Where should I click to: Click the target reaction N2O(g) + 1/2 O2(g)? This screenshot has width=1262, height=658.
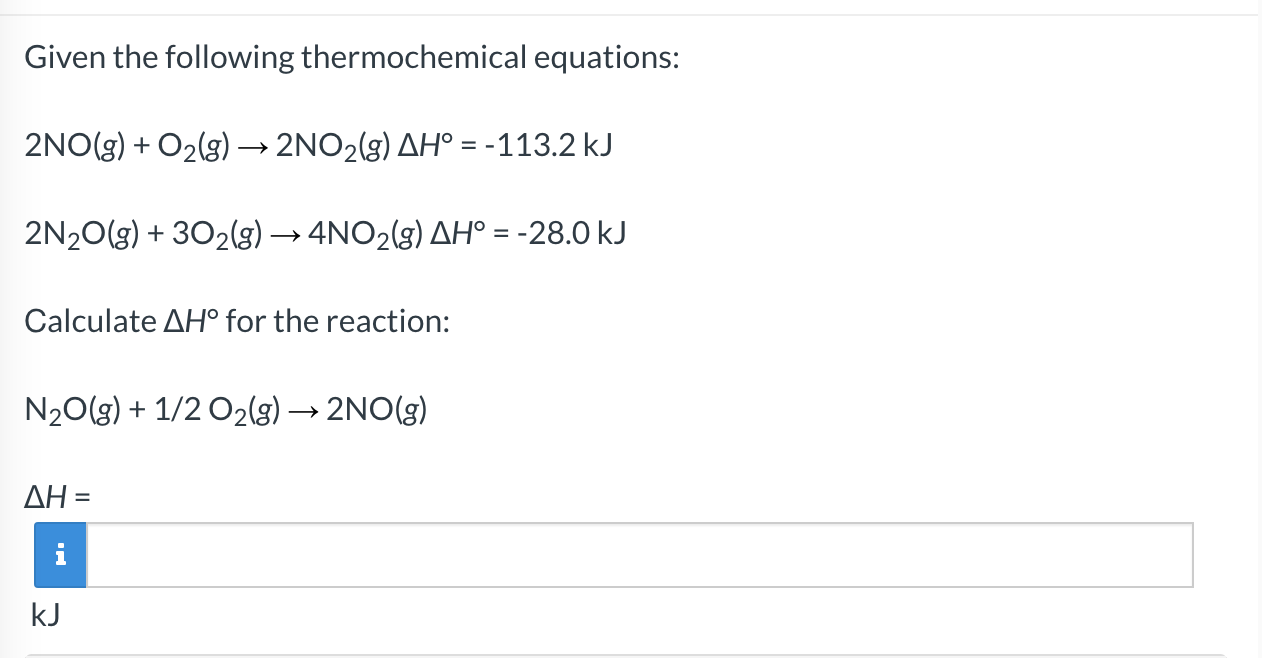[224, 408]
